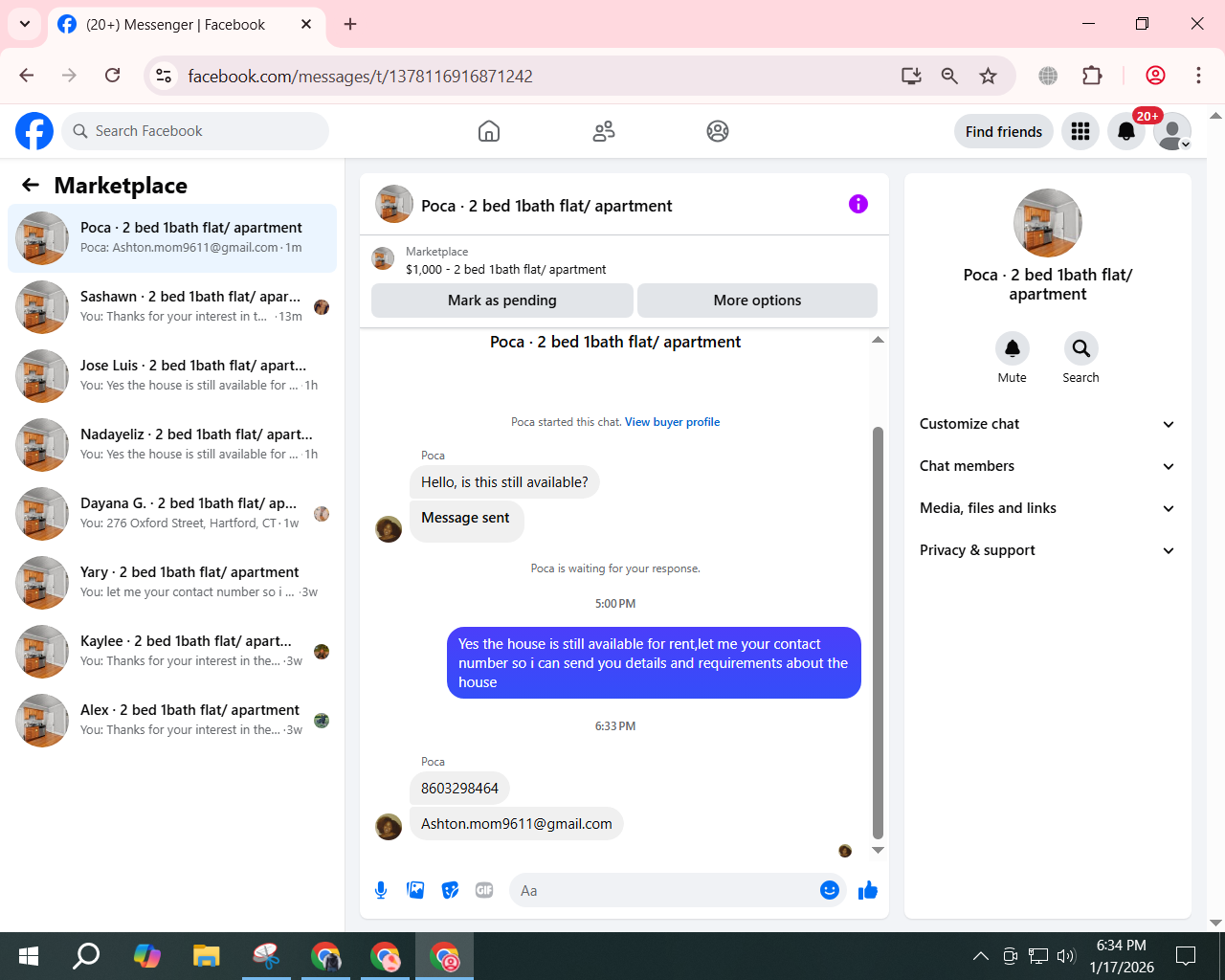Screen dimensions: 1225x980
Task: Choose a sticker in the composer
Action: click(450, 890)
